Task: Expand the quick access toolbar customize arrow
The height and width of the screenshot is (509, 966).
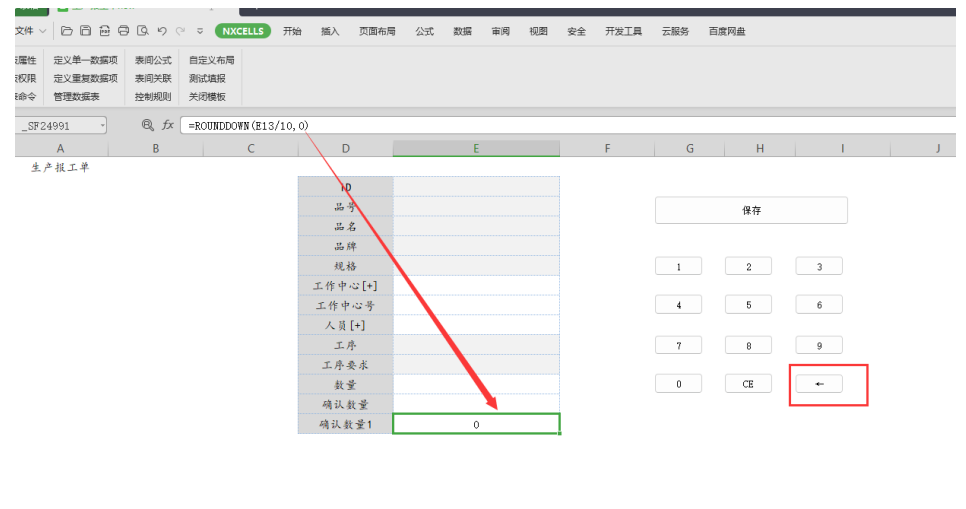Action: [200, 31]
